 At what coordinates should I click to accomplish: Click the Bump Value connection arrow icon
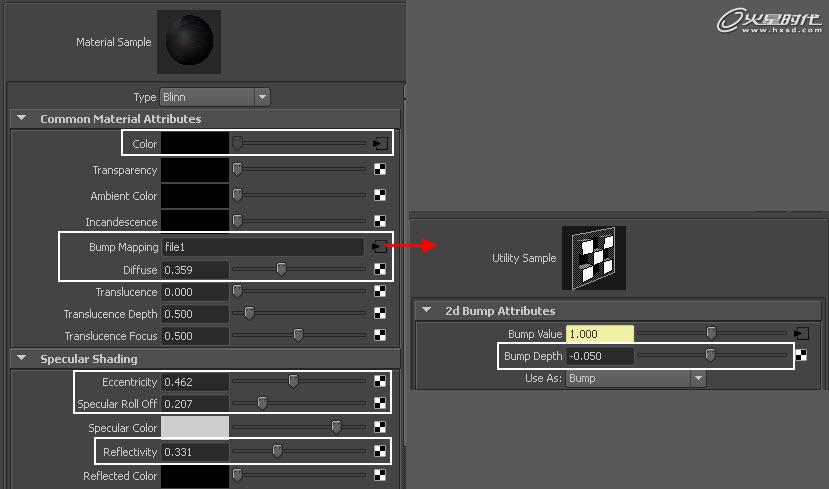(802, 334)
